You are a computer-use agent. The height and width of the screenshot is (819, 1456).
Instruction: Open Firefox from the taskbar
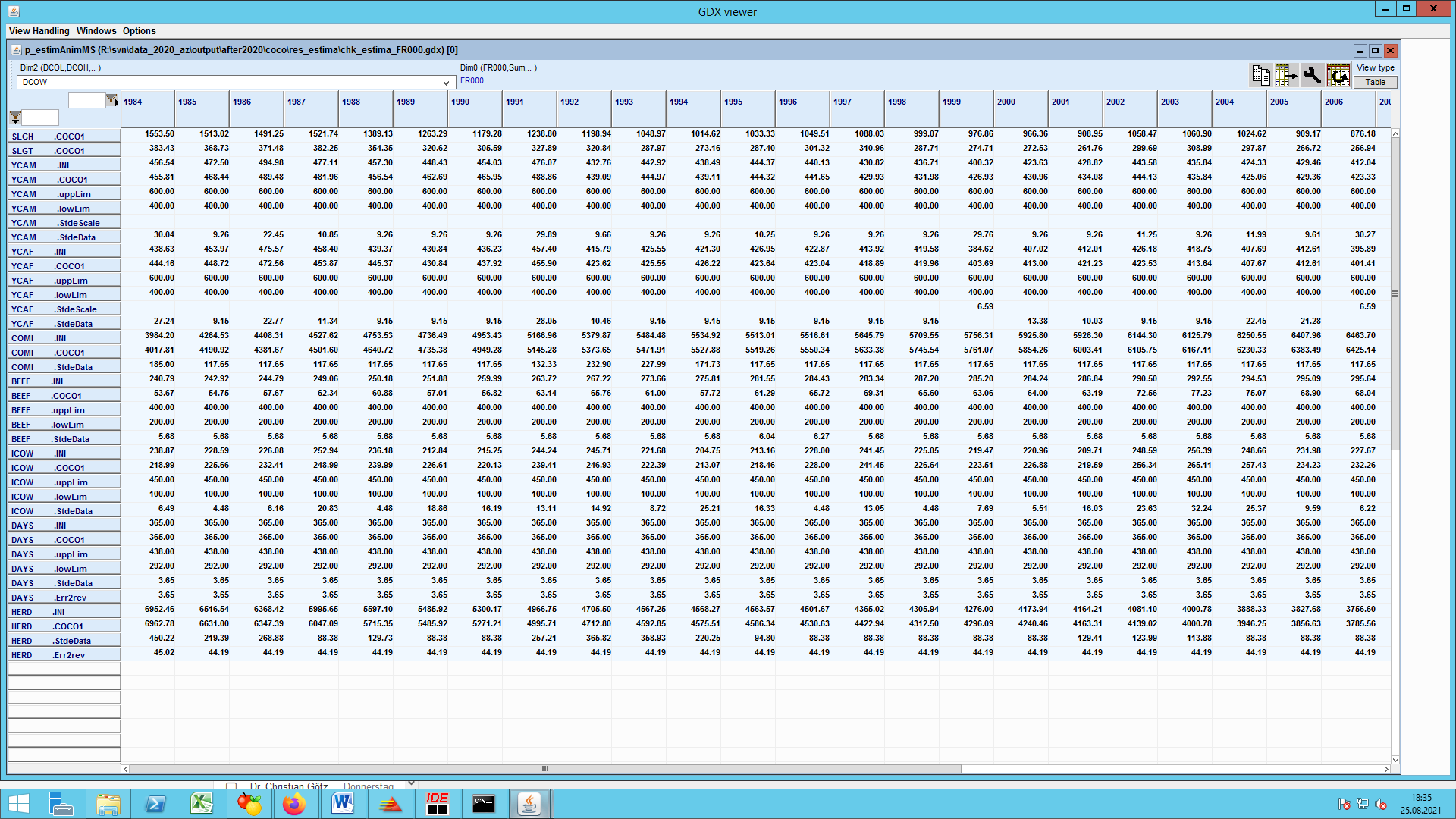pyautogui.click(x=295, y=804)
